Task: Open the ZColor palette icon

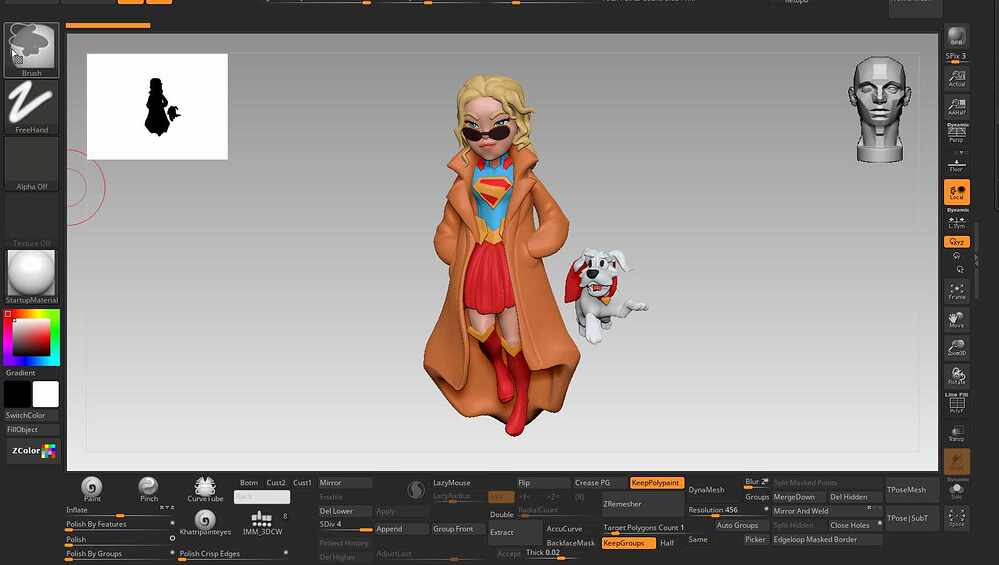Action: click(33, 451)
